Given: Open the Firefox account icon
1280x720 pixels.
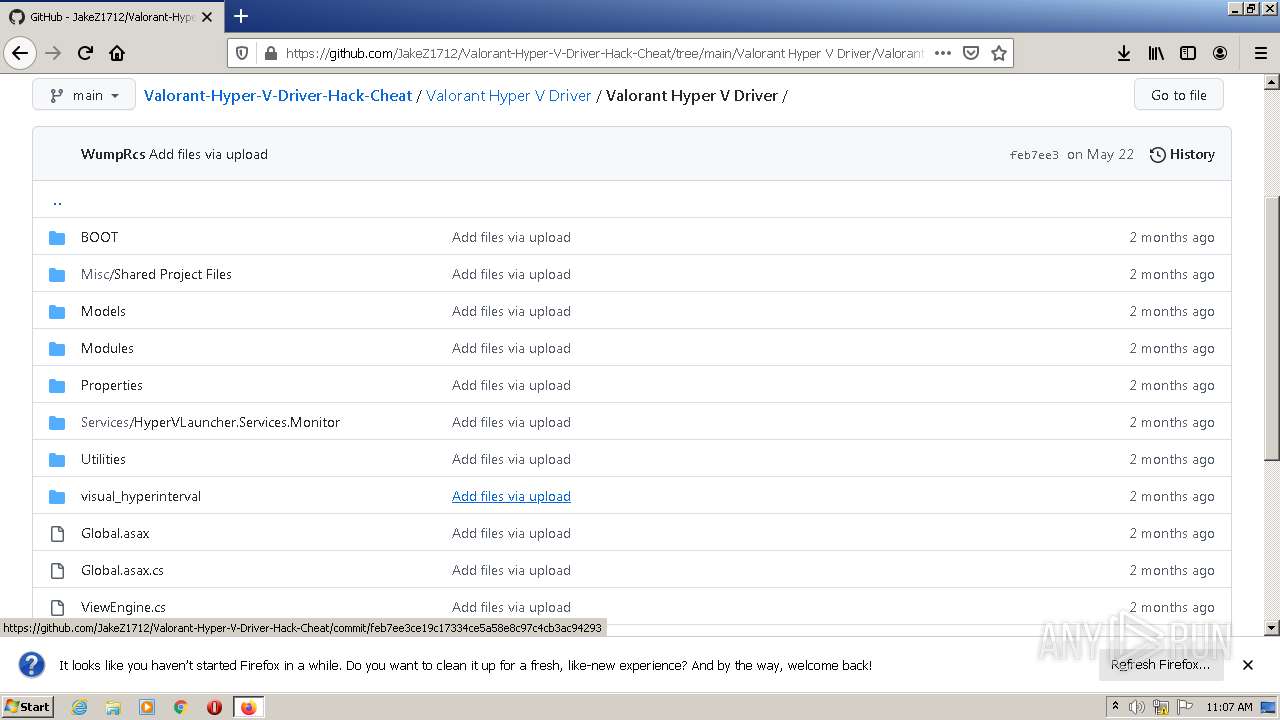Looking at the screenshot, I should pos(1220,53).
